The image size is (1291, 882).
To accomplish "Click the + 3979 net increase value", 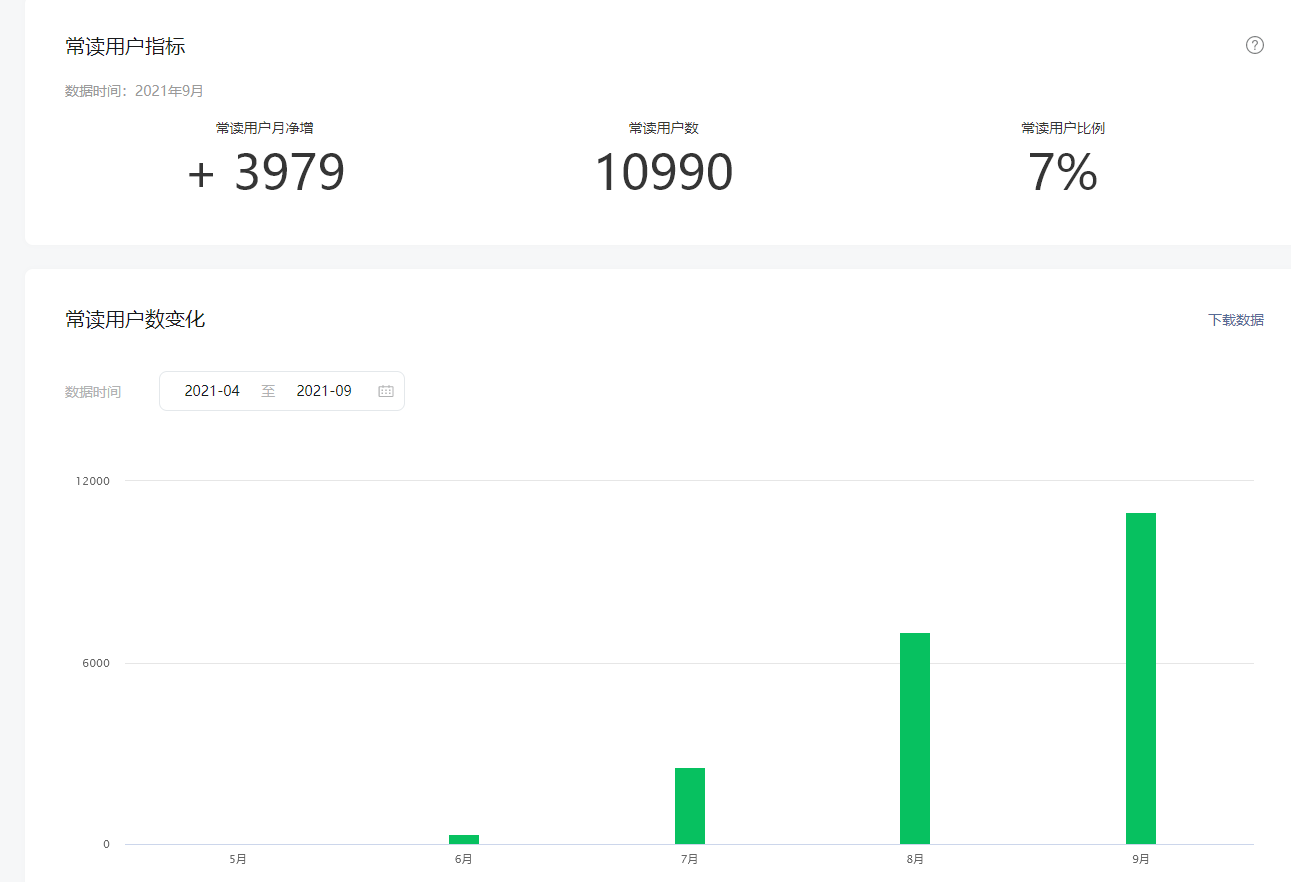I will point(266,173).
